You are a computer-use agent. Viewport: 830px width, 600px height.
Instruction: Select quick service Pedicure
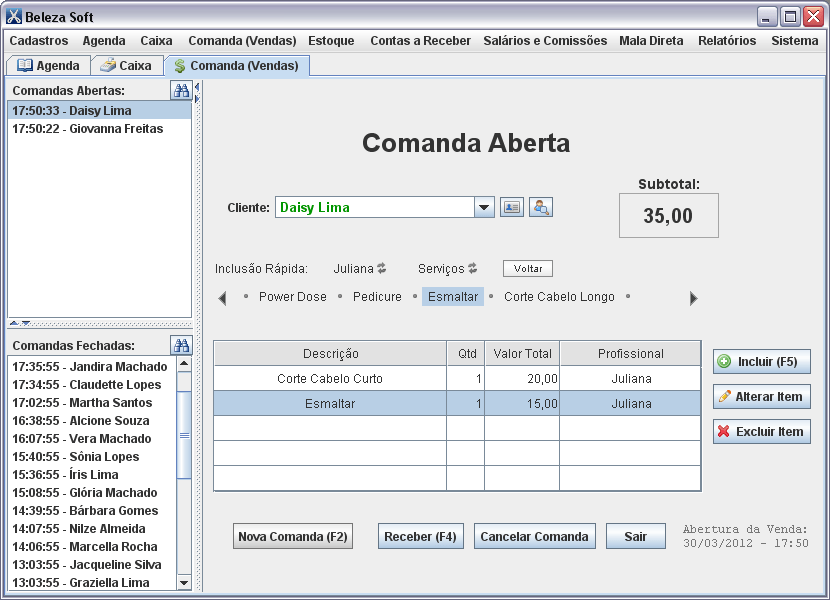(377, 297)
